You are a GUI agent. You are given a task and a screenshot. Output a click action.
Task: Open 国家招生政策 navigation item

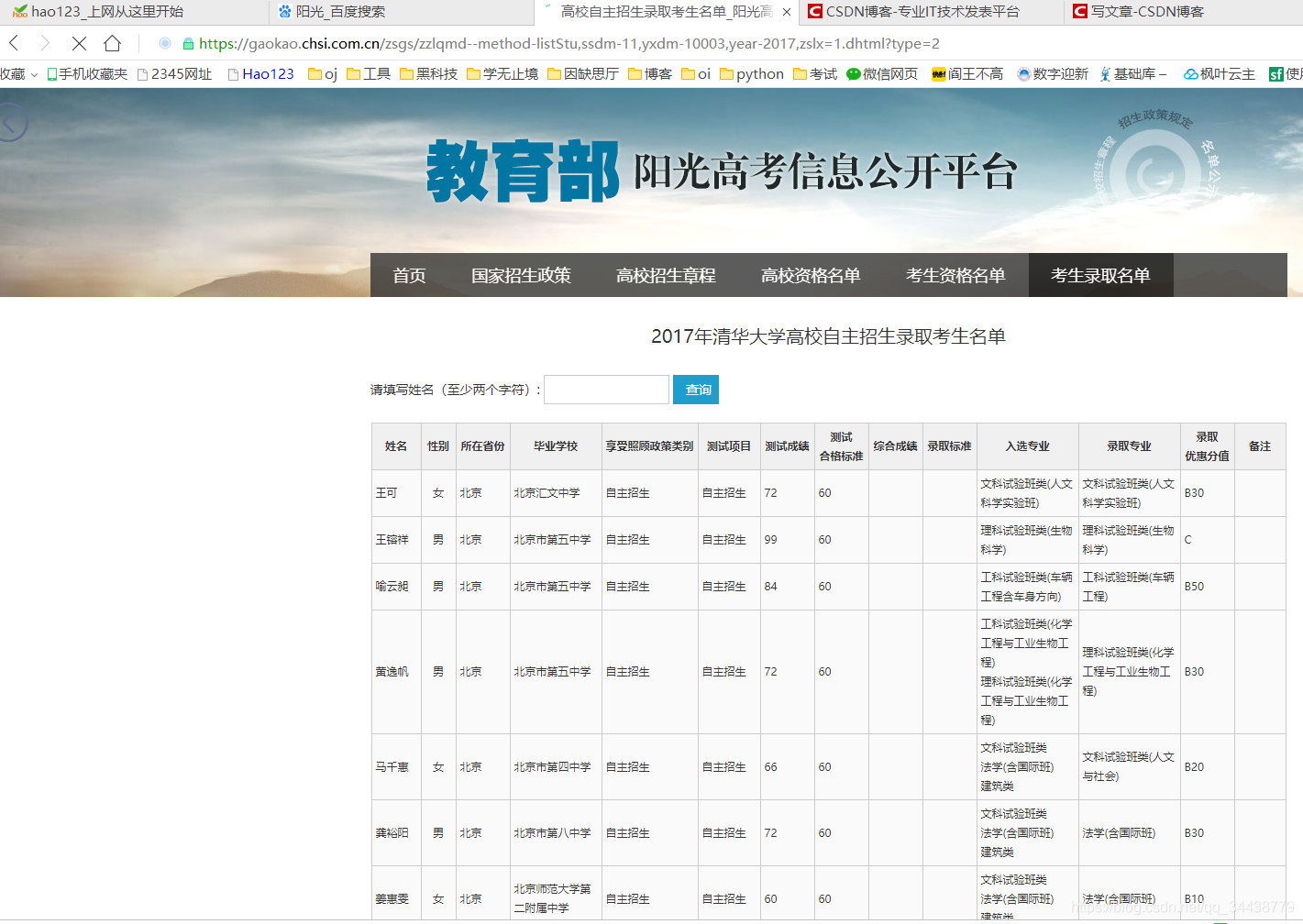coord(521,275)
